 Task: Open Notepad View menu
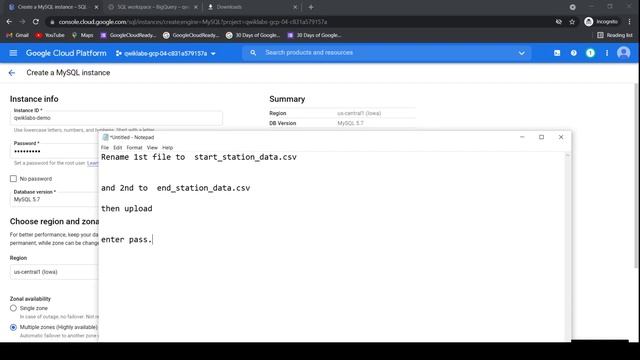click(x=152, y=148)
